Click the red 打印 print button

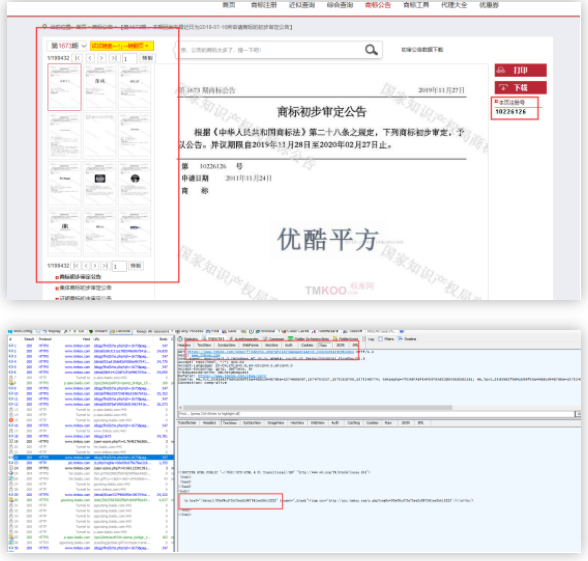coord(520,70)
